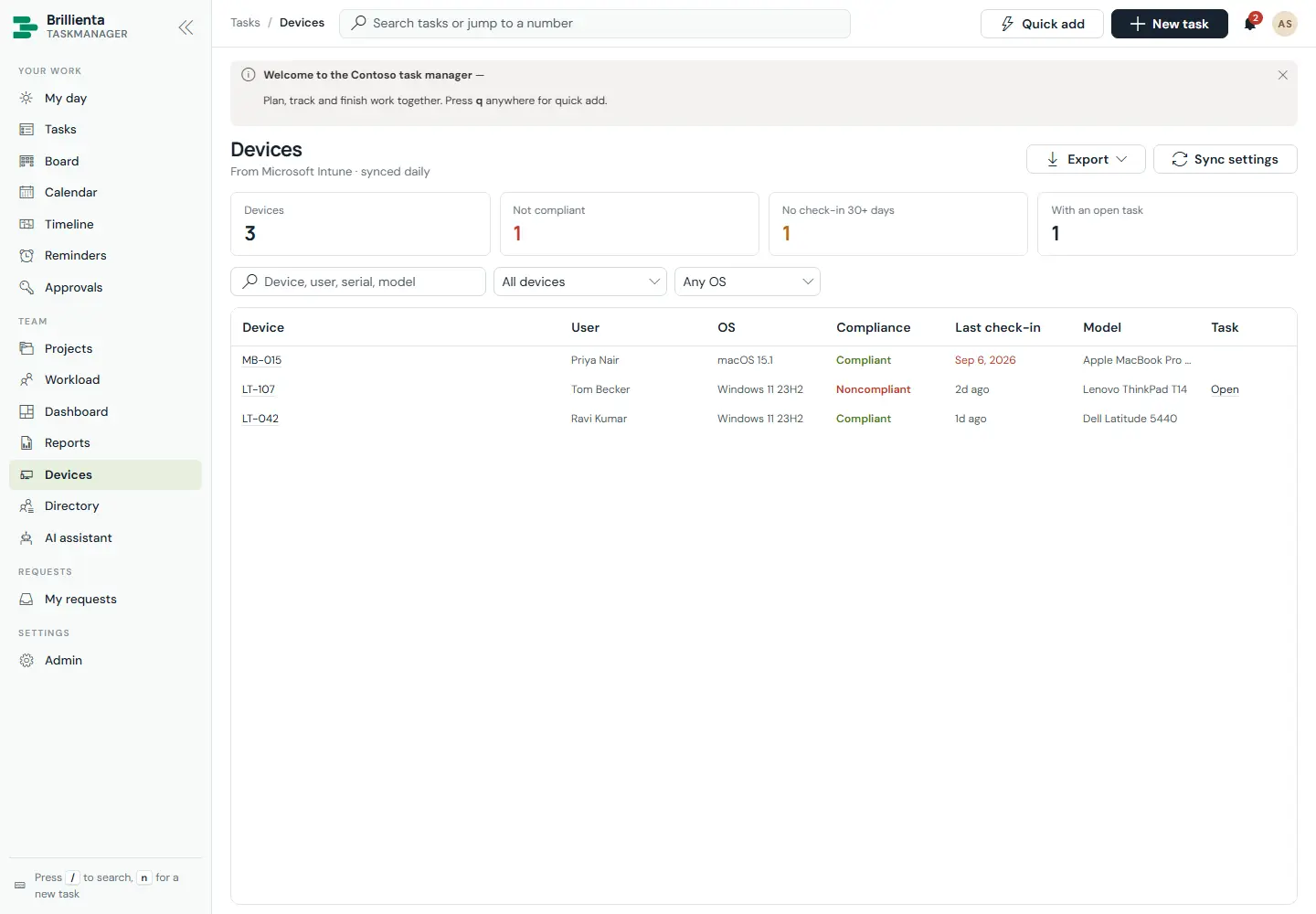Open the Open task link for LT-107
Screen dimensions: 1316x914
(x=1225, y=389)
